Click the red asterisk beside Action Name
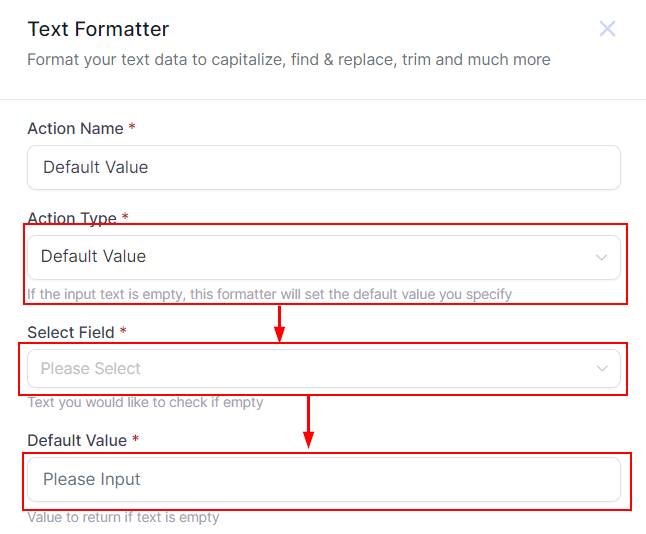 pyautogui.click(x=133, y=129)
